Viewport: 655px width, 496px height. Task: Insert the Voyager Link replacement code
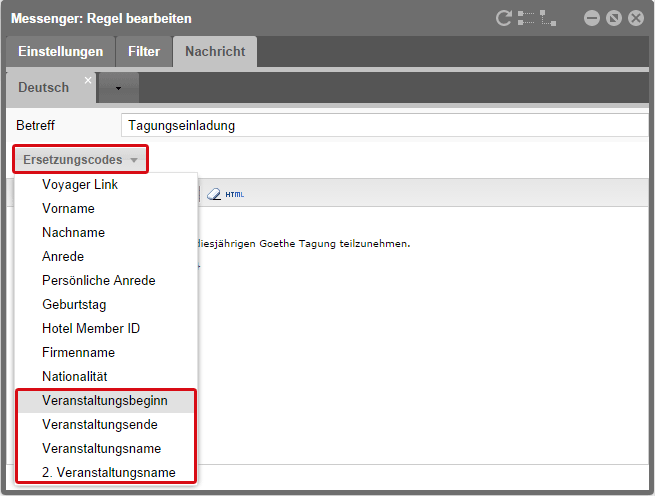click(80, 185)
